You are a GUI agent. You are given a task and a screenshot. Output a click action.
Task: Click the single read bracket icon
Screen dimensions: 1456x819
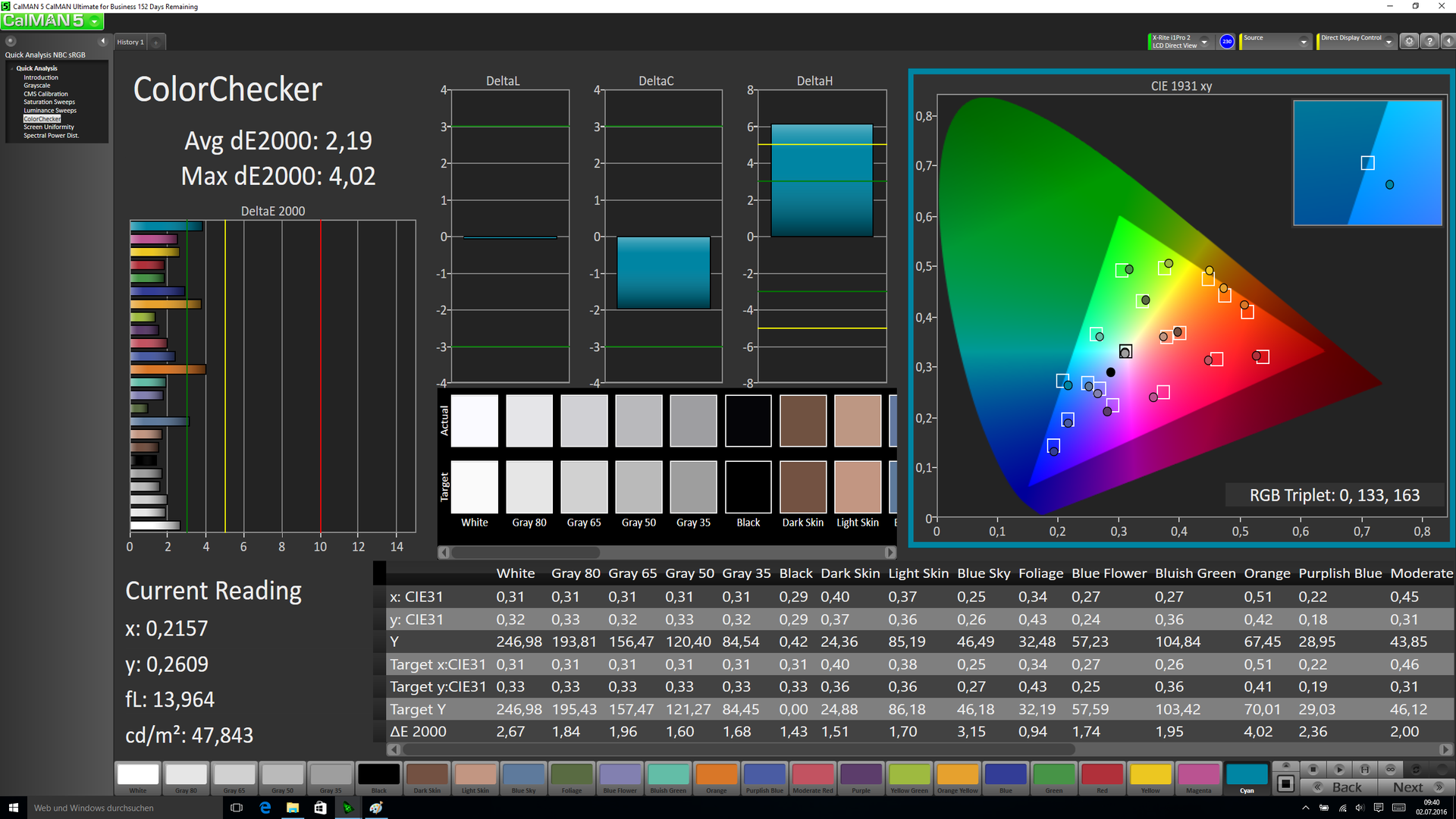tap(1365, 769)
